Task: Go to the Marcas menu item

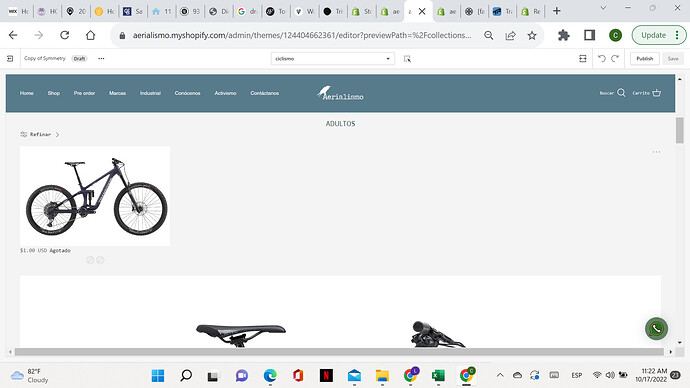Action: pyautogui.click(x=117, y=93)
